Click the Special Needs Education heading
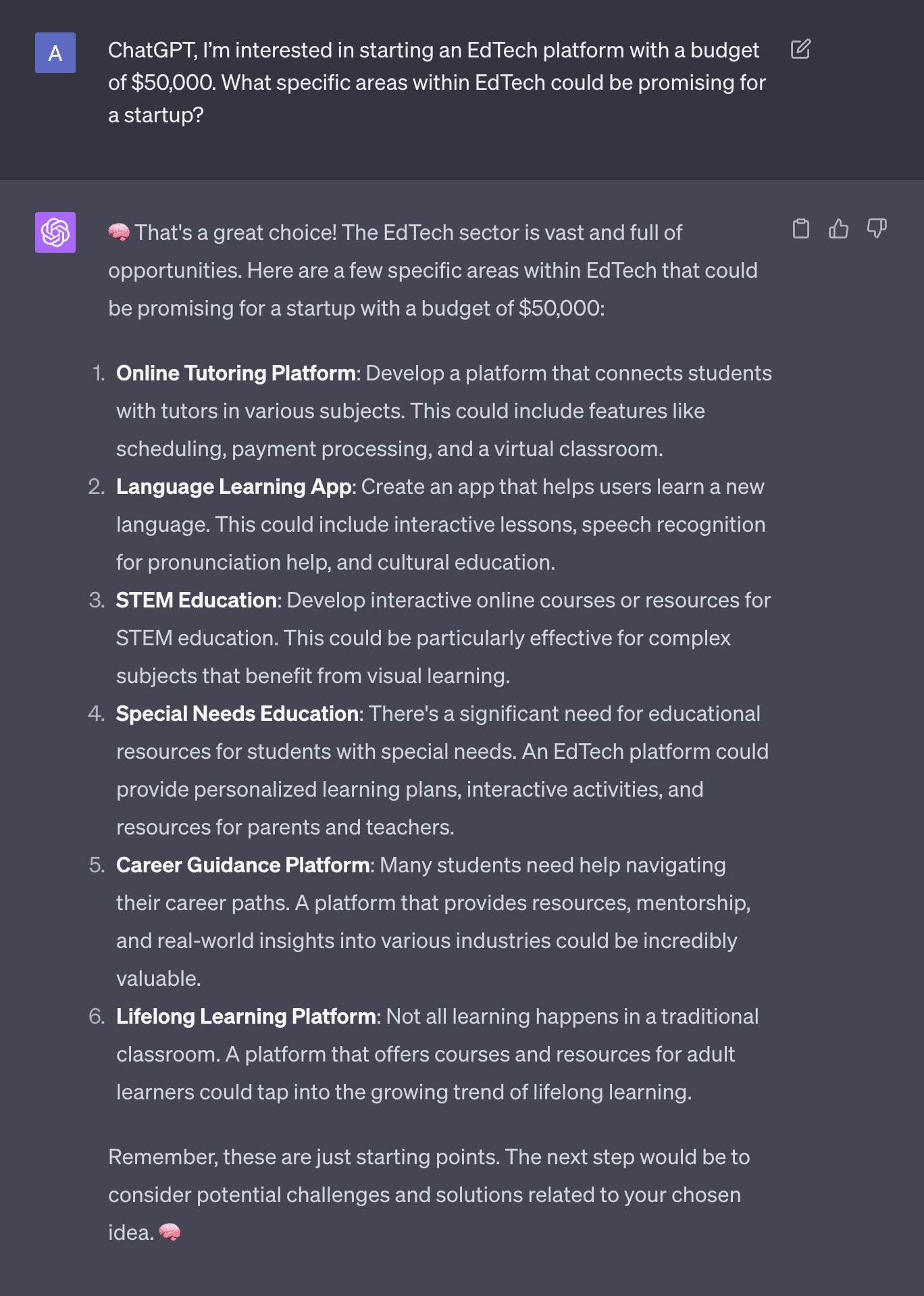The height and width of the screenshot is (1296, 924). [237, 714]
